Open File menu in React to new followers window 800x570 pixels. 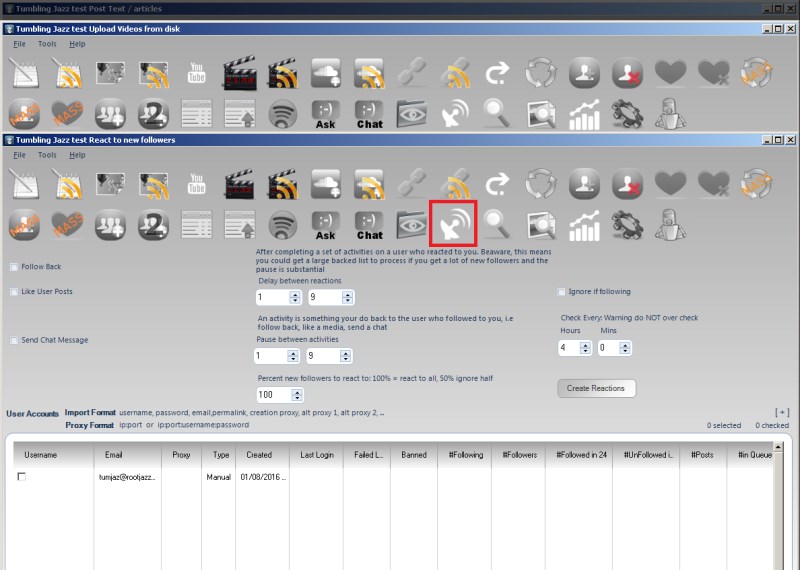[x=19, y=155]
